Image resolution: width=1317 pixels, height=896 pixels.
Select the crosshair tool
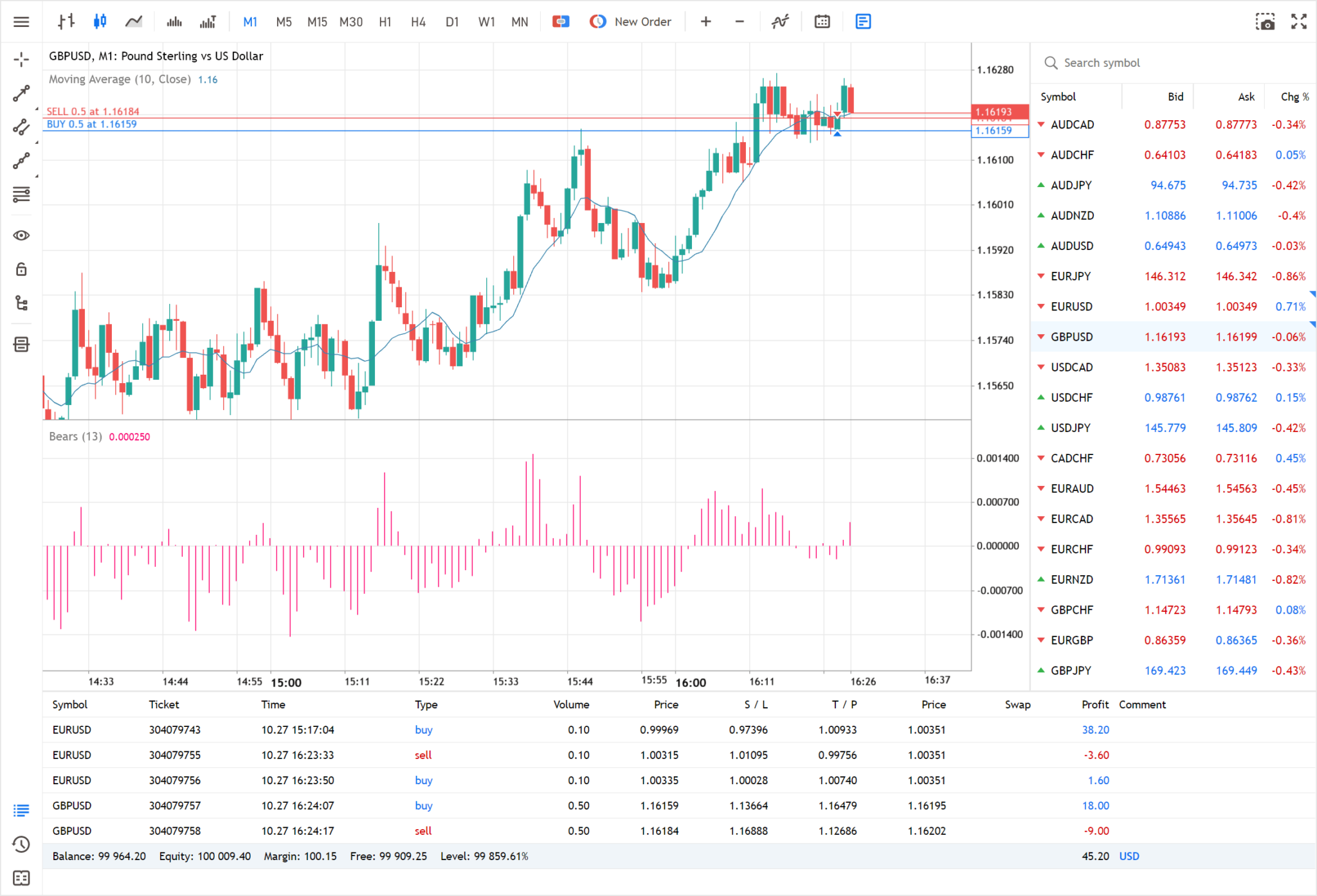pos(21,59)
